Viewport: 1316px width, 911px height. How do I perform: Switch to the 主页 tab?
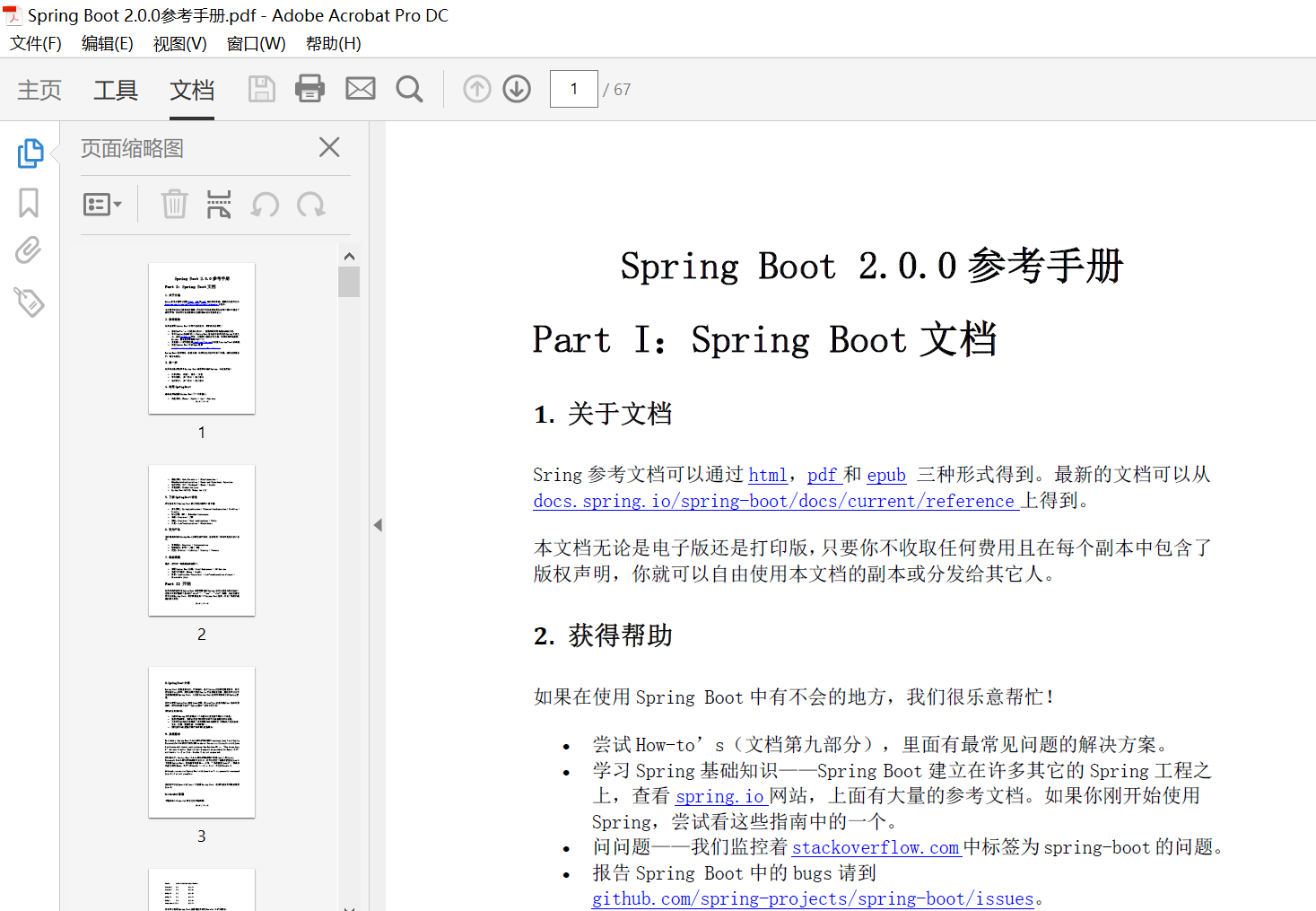[39, 90]
